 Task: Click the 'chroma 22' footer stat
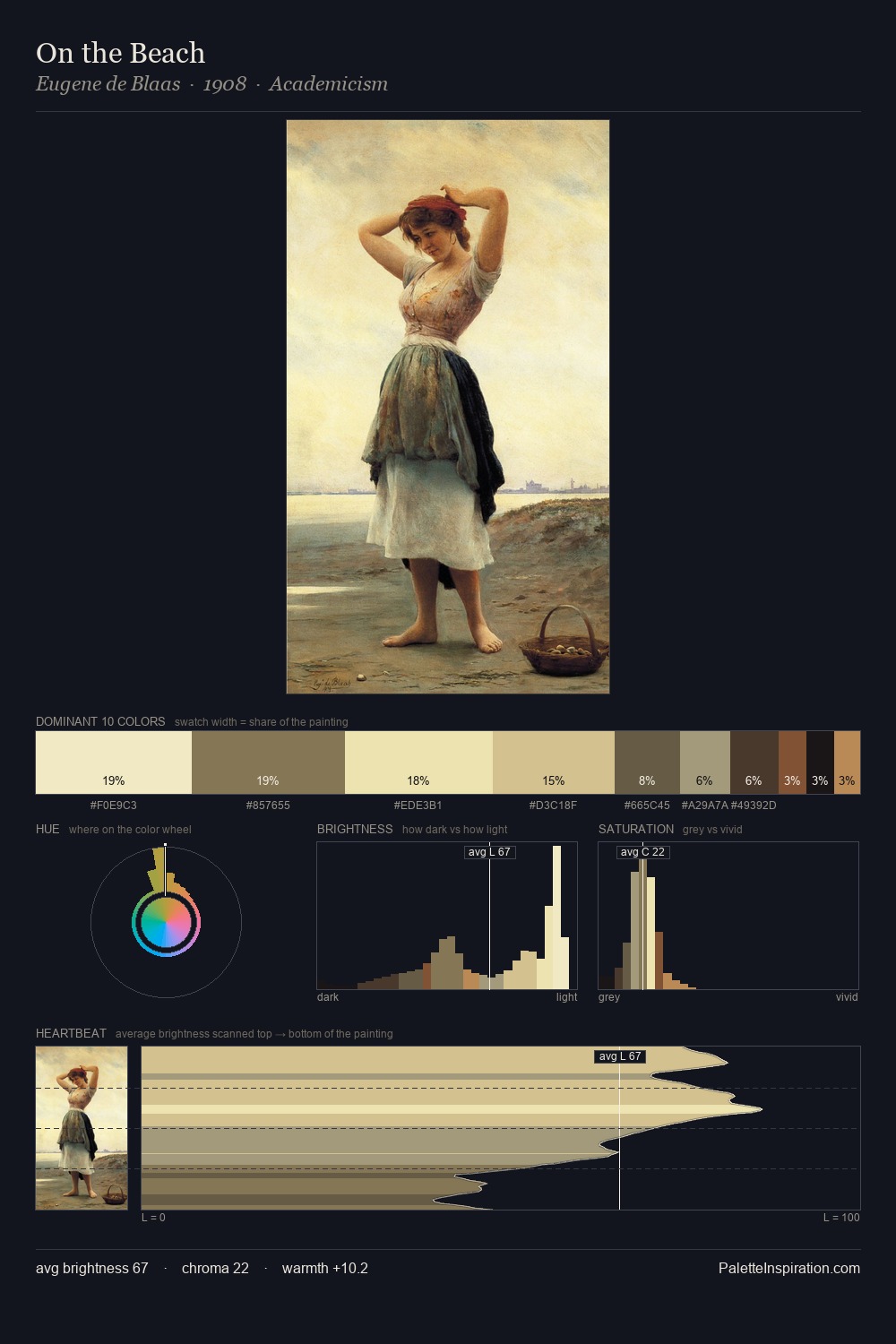215,1268
